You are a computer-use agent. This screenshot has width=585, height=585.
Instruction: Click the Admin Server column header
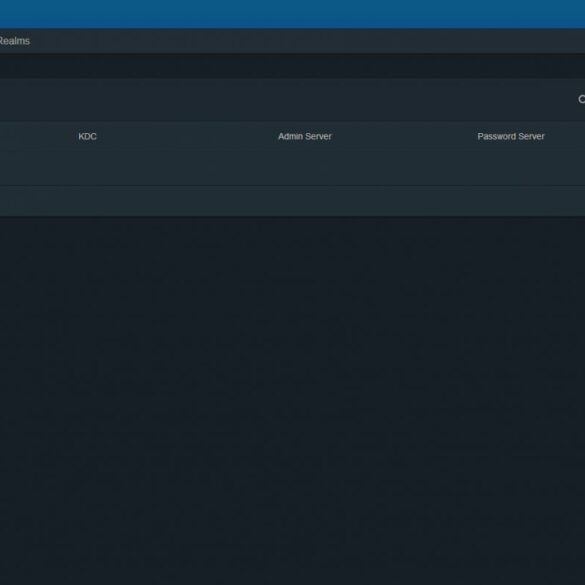point(305,137)
